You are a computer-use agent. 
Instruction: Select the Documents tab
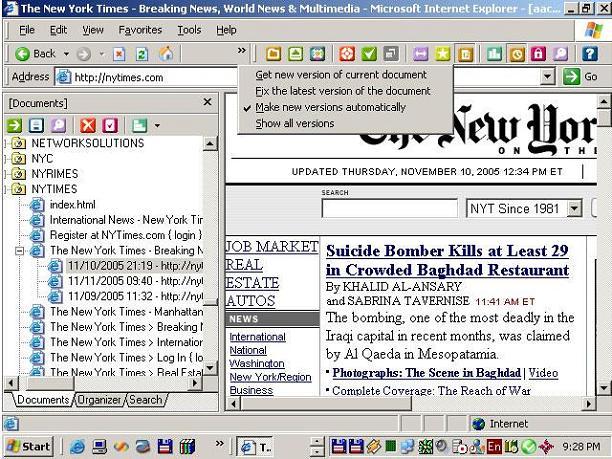pyautogui.click(x=43, y=400)
